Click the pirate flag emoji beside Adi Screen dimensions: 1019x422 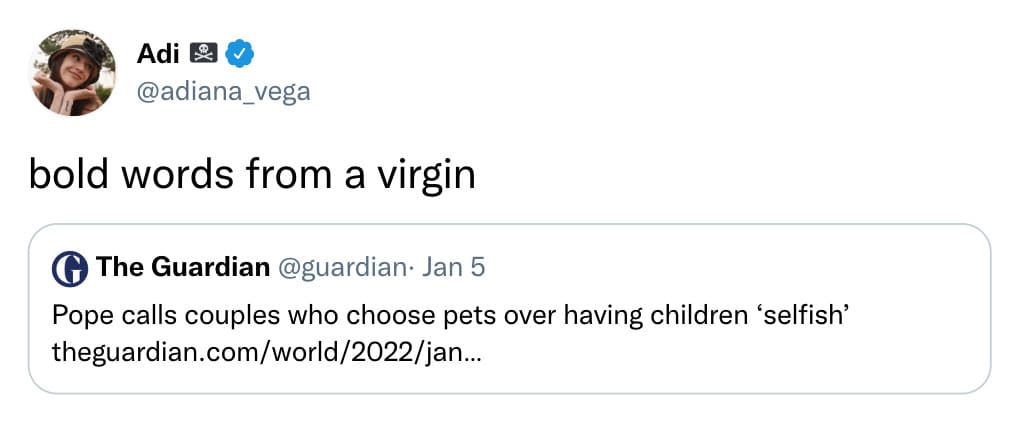[x=203, y=55]
